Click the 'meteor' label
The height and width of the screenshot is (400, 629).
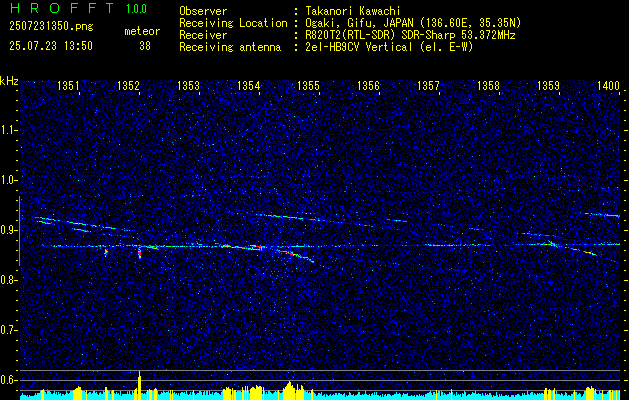[142, 31]
